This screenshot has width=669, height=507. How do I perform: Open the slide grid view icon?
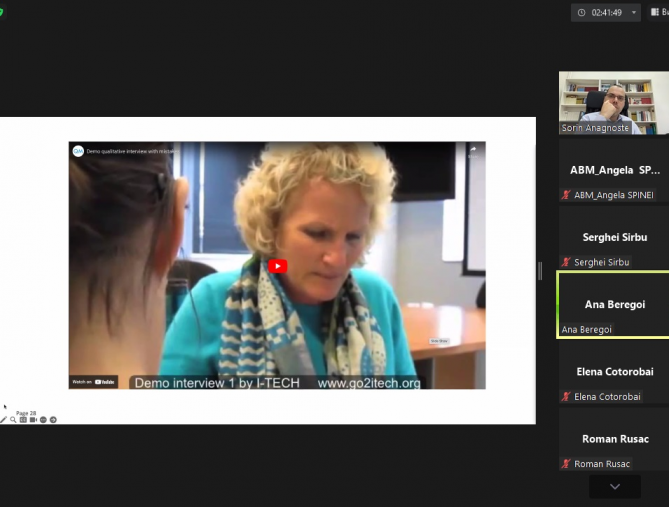point(23,420)
